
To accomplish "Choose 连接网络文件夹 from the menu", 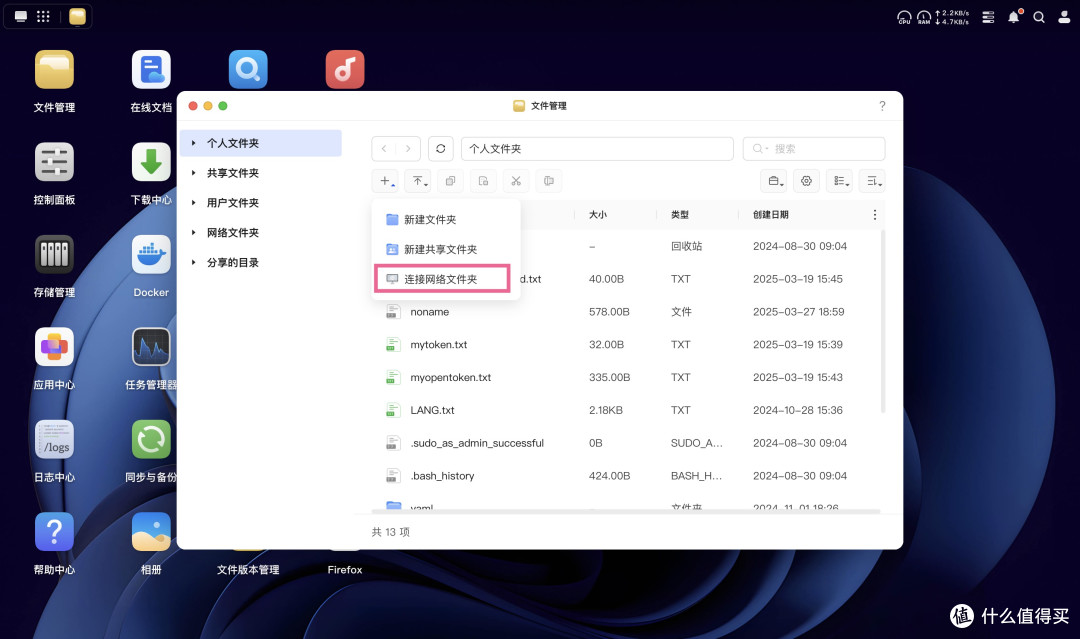I will [x=442, y=279].
